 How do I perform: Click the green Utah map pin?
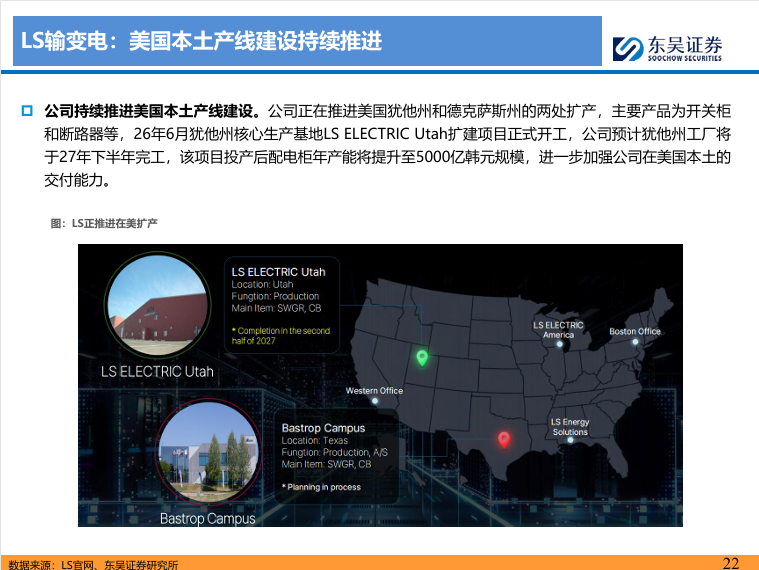(422, 358)
